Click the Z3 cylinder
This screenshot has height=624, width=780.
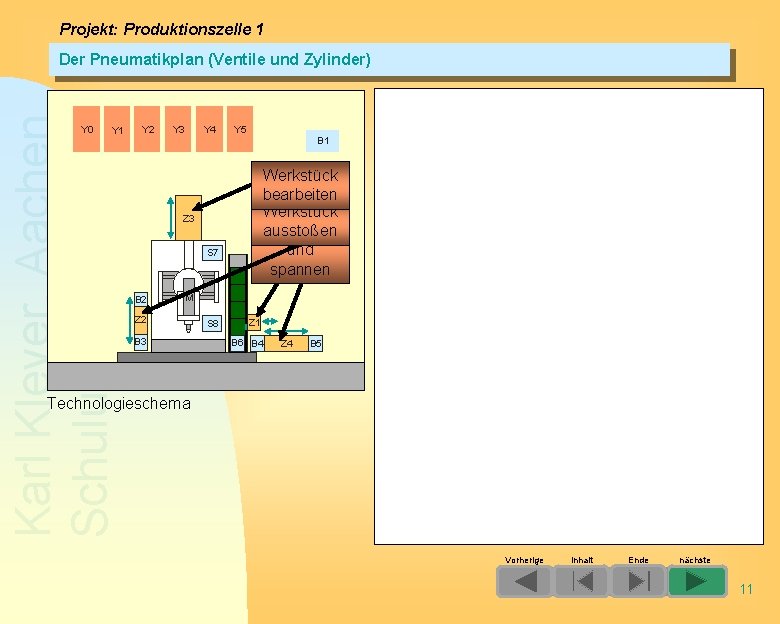point(189,218)
